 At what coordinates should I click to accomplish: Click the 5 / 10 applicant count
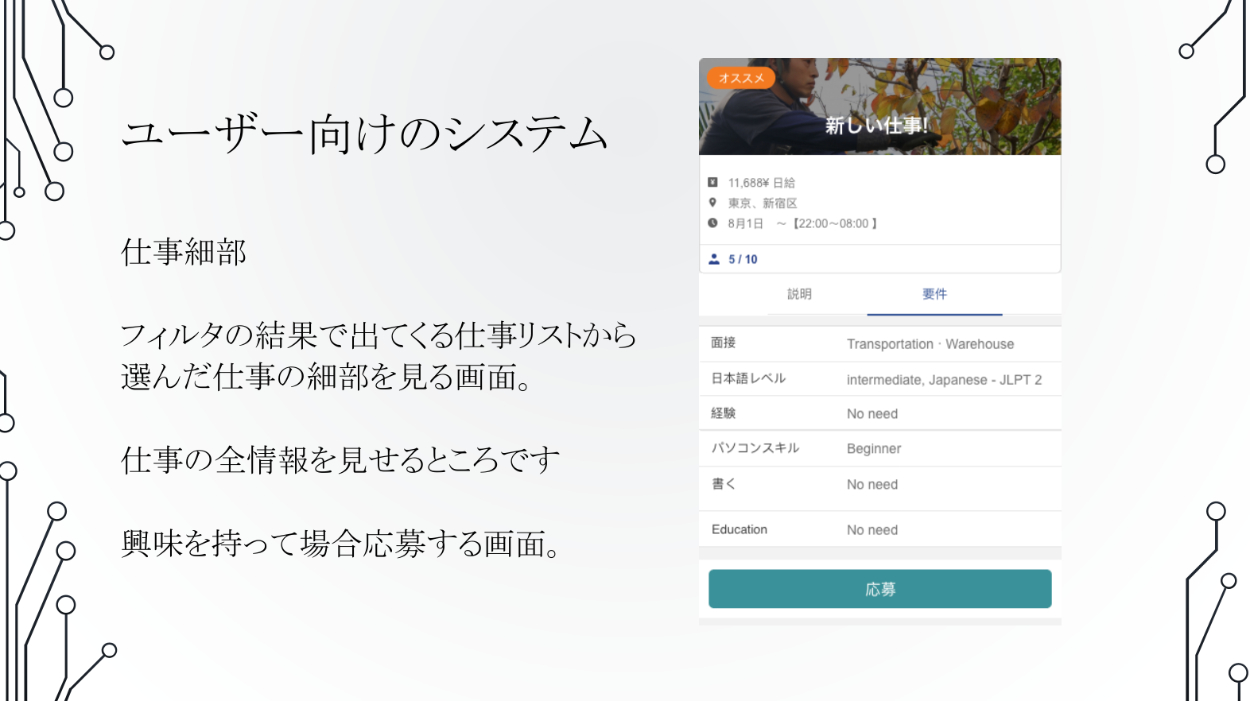pos(743,259)
